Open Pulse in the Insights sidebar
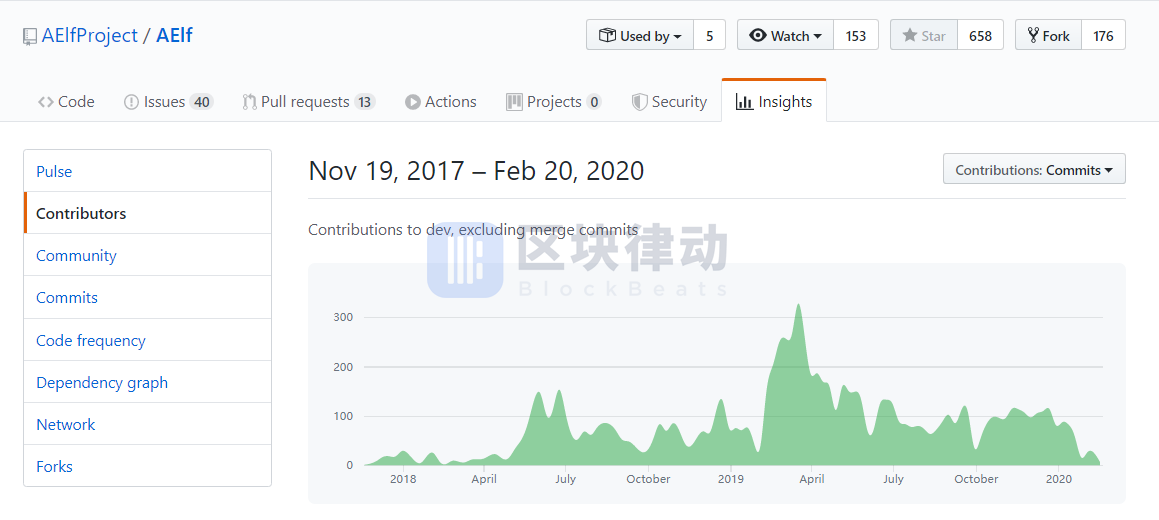This screenshot has width=1159, height=520. coord(148,171)
